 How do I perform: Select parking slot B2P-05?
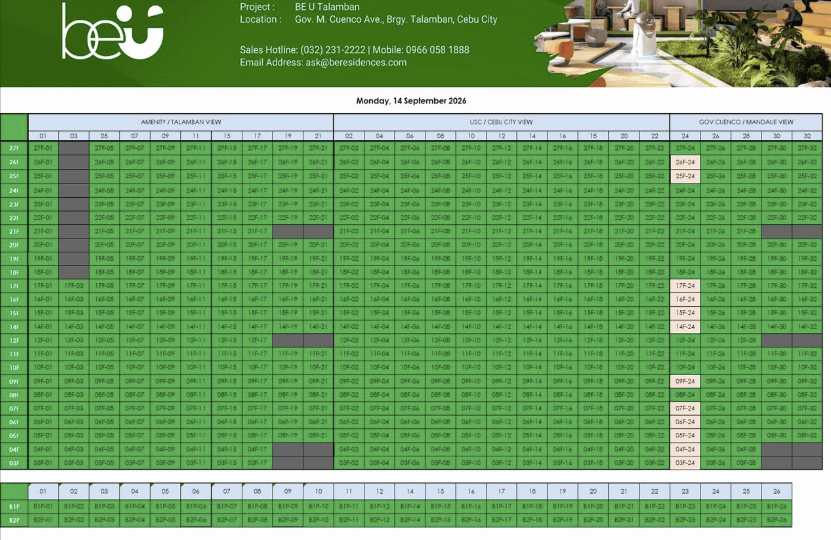pos(165,520)
